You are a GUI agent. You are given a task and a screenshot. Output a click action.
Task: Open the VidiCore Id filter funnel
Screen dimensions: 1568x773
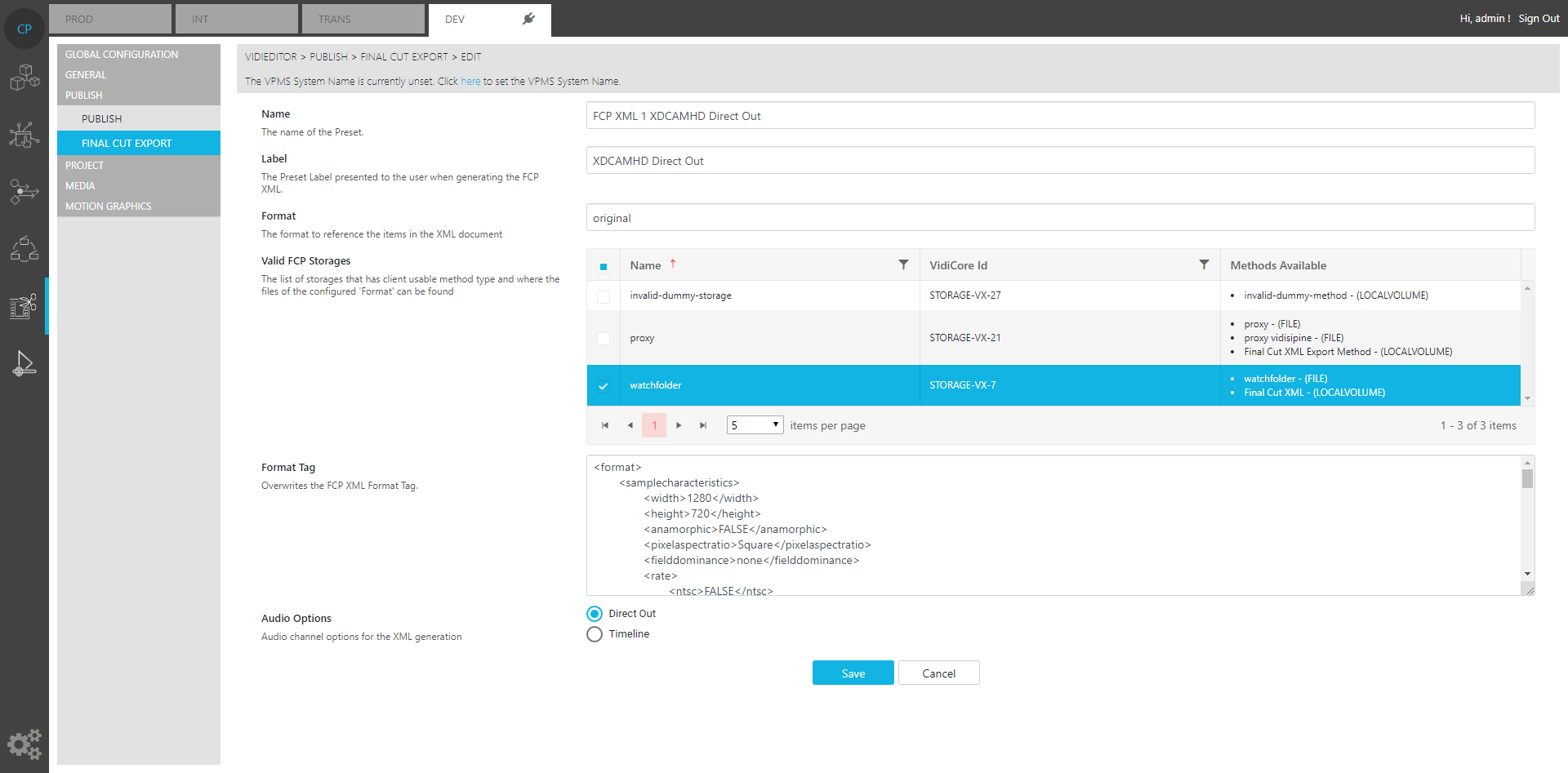1204,264
